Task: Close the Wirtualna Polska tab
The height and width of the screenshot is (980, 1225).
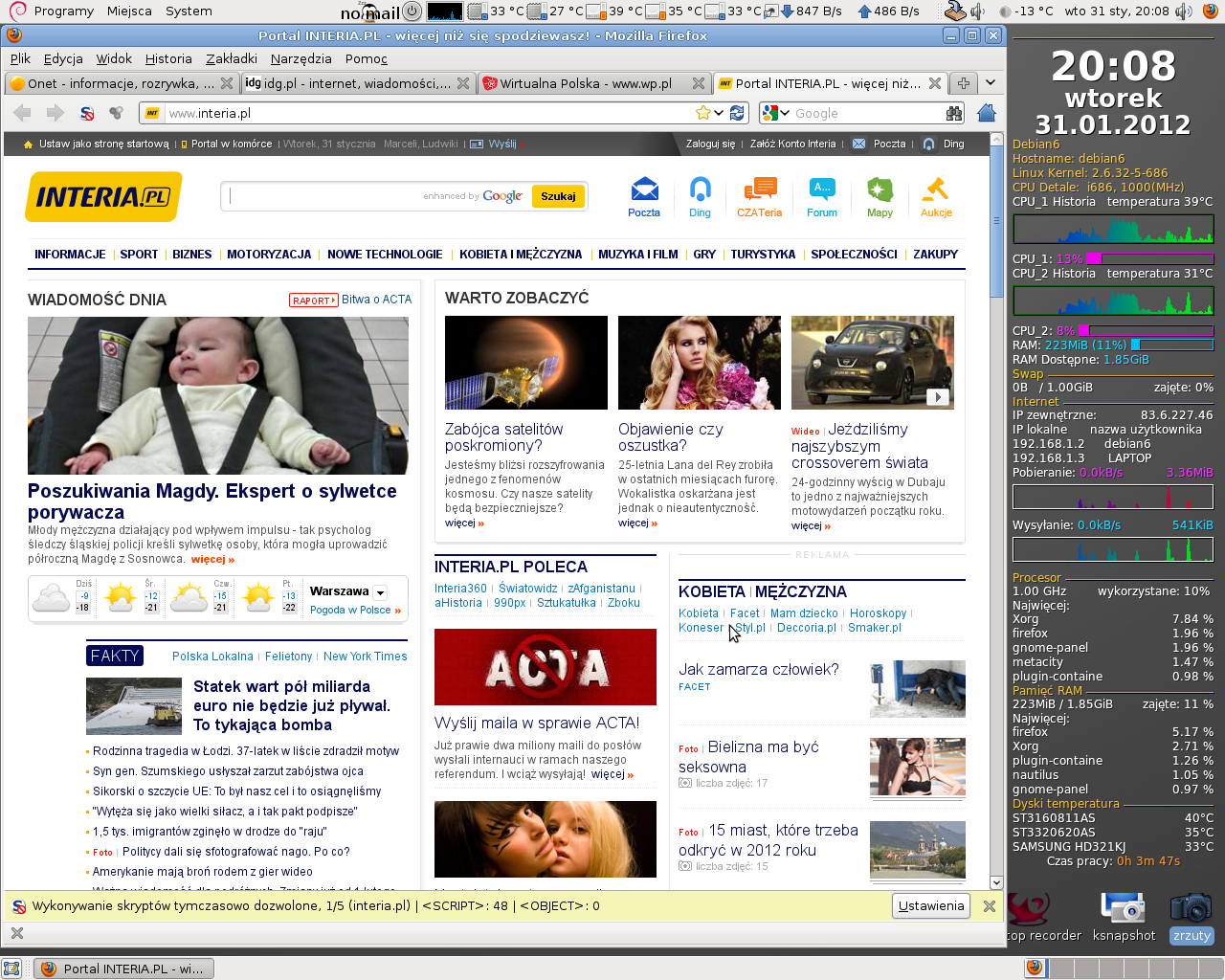Action: [699, 83]
